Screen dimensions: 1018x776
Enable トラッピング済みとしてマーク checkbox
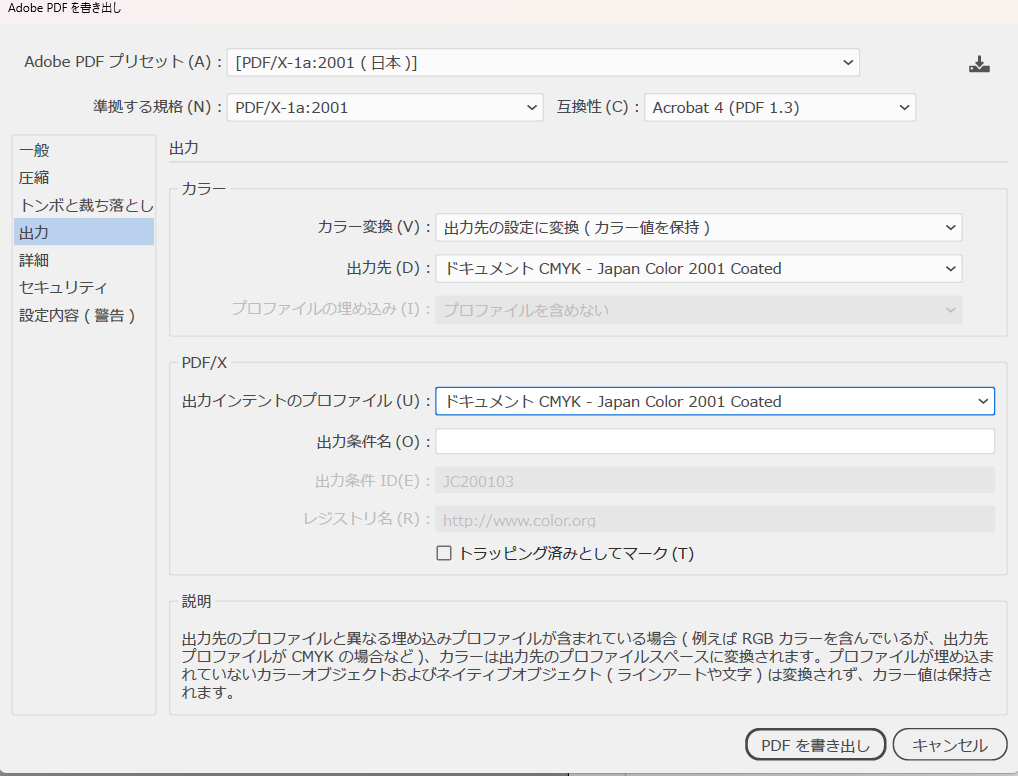click(443, 552)
